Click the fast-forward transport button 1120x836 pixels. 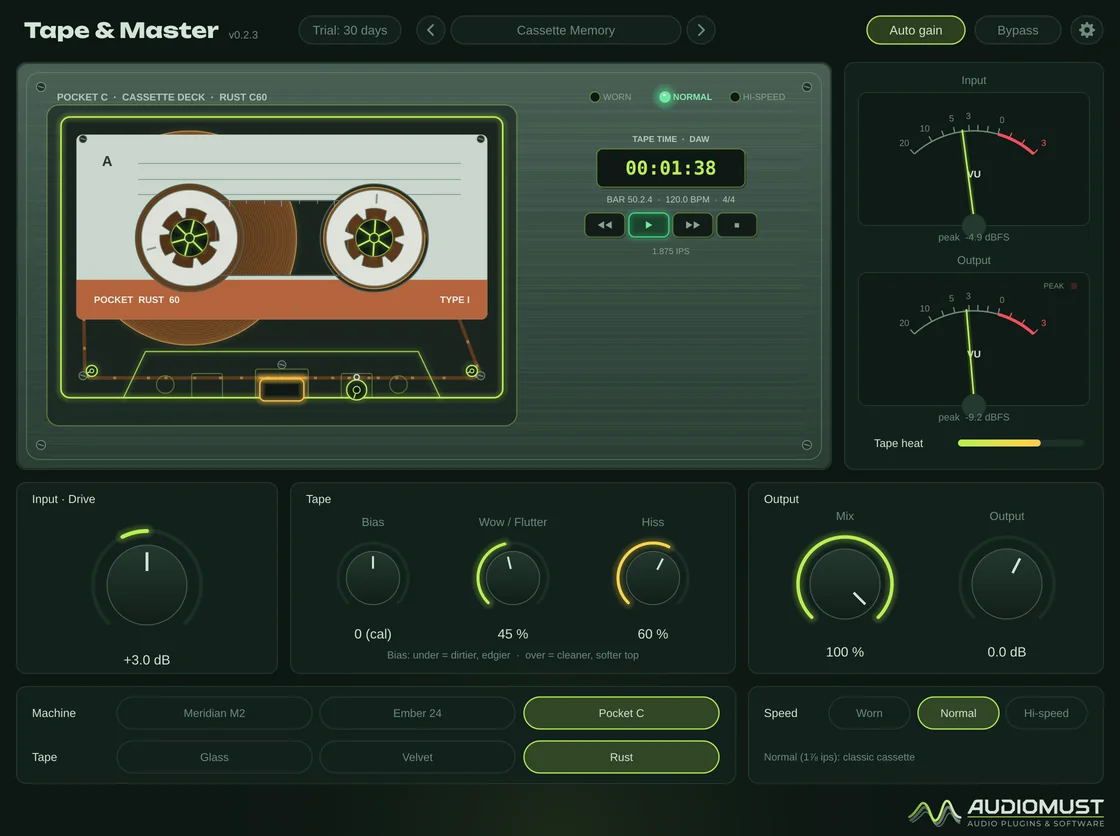pos(692,225)
